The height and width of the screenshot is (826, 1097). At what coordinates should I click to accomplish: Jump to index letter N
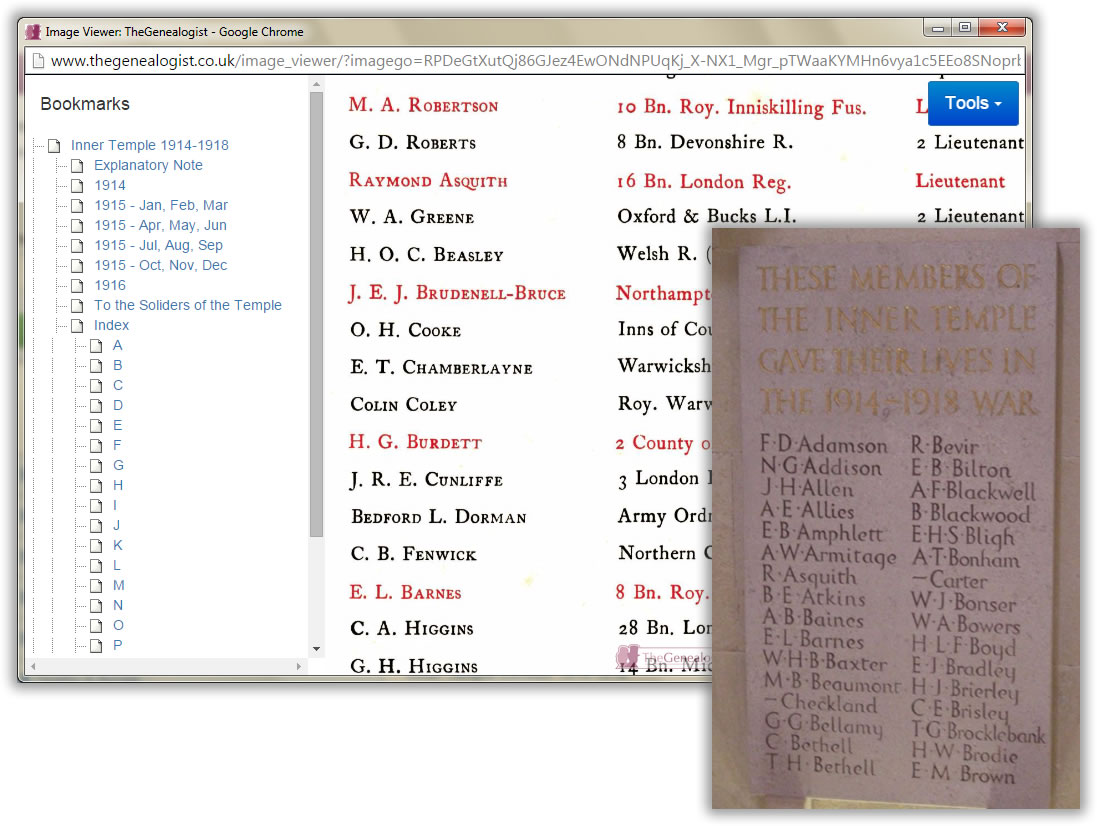tap(118, 605)
